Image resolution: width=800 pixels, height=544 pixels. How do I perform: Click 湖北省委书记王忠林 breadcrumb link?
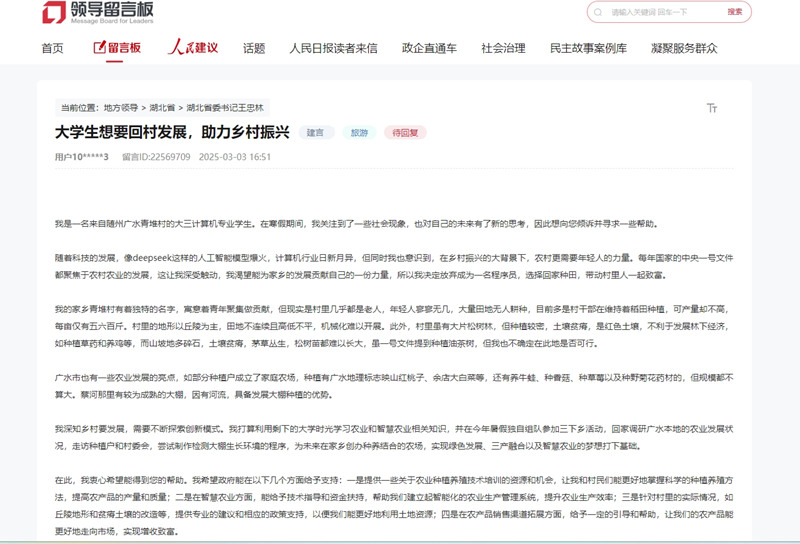(225, 108)
